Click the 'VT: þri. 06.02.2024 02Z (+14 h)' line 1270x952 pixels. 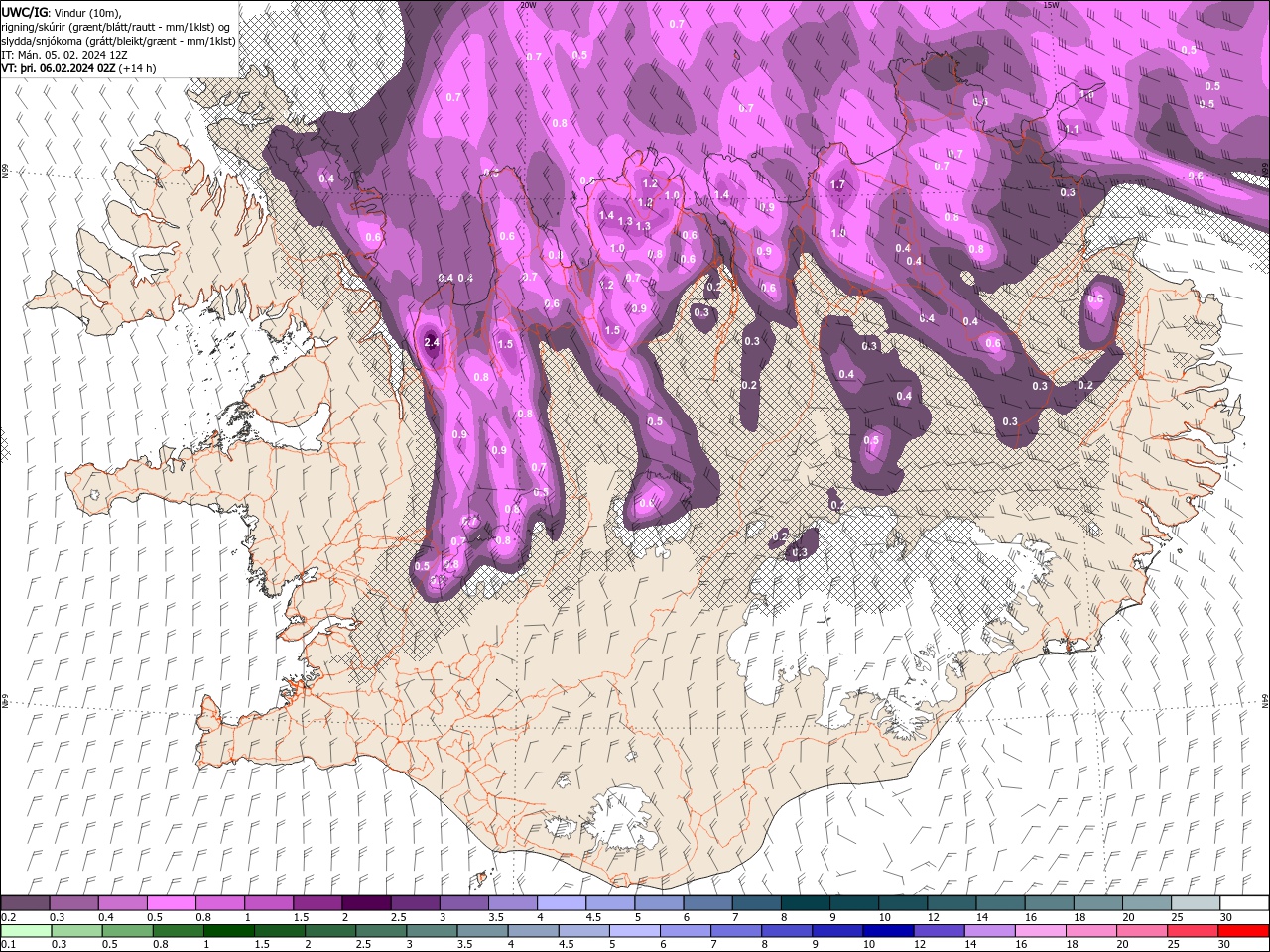(x=78, y=68)
